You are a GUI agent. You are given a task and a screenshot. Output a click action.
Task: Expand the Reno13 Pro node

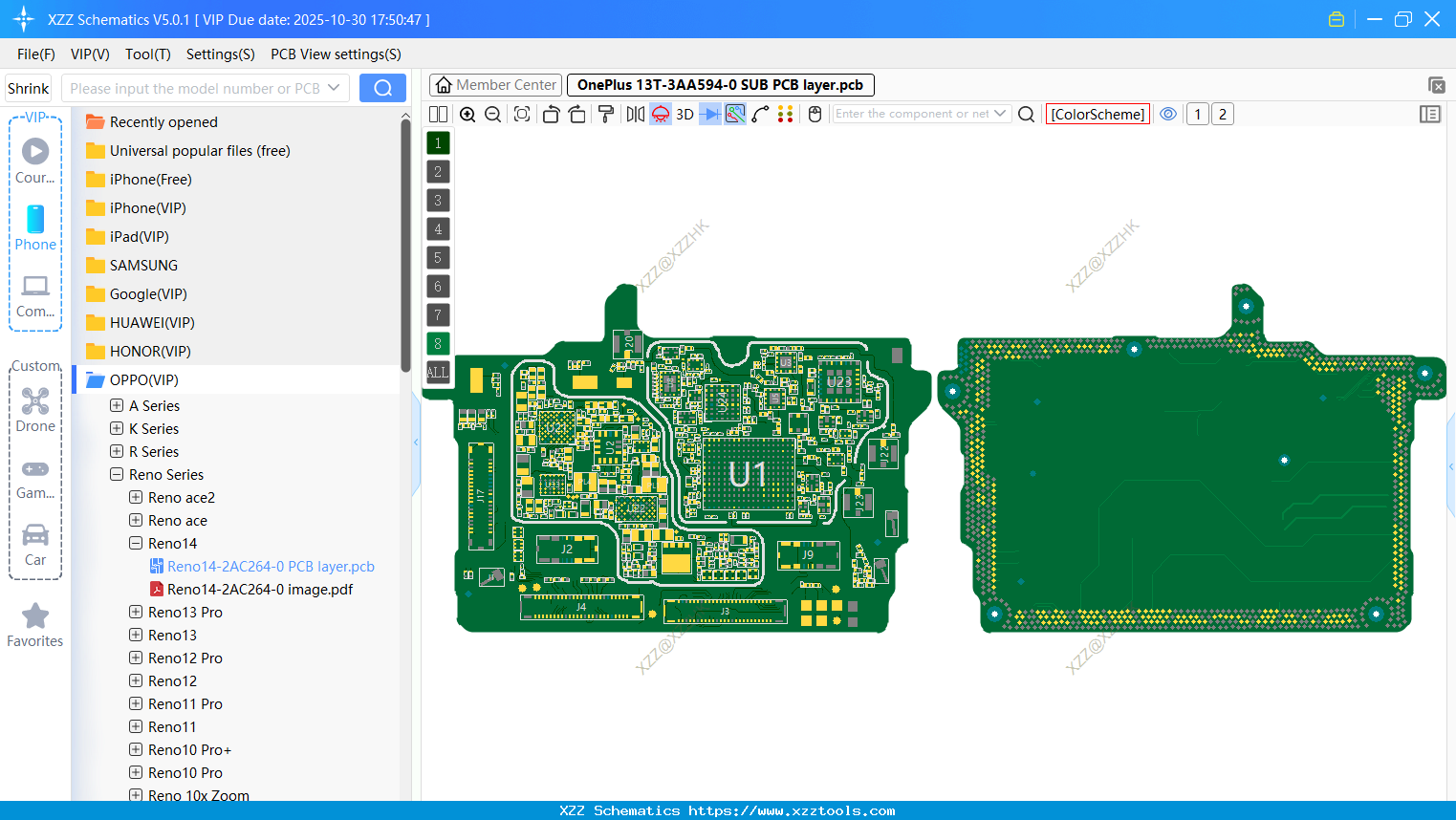pyautogui.click(x=136, y=612)
